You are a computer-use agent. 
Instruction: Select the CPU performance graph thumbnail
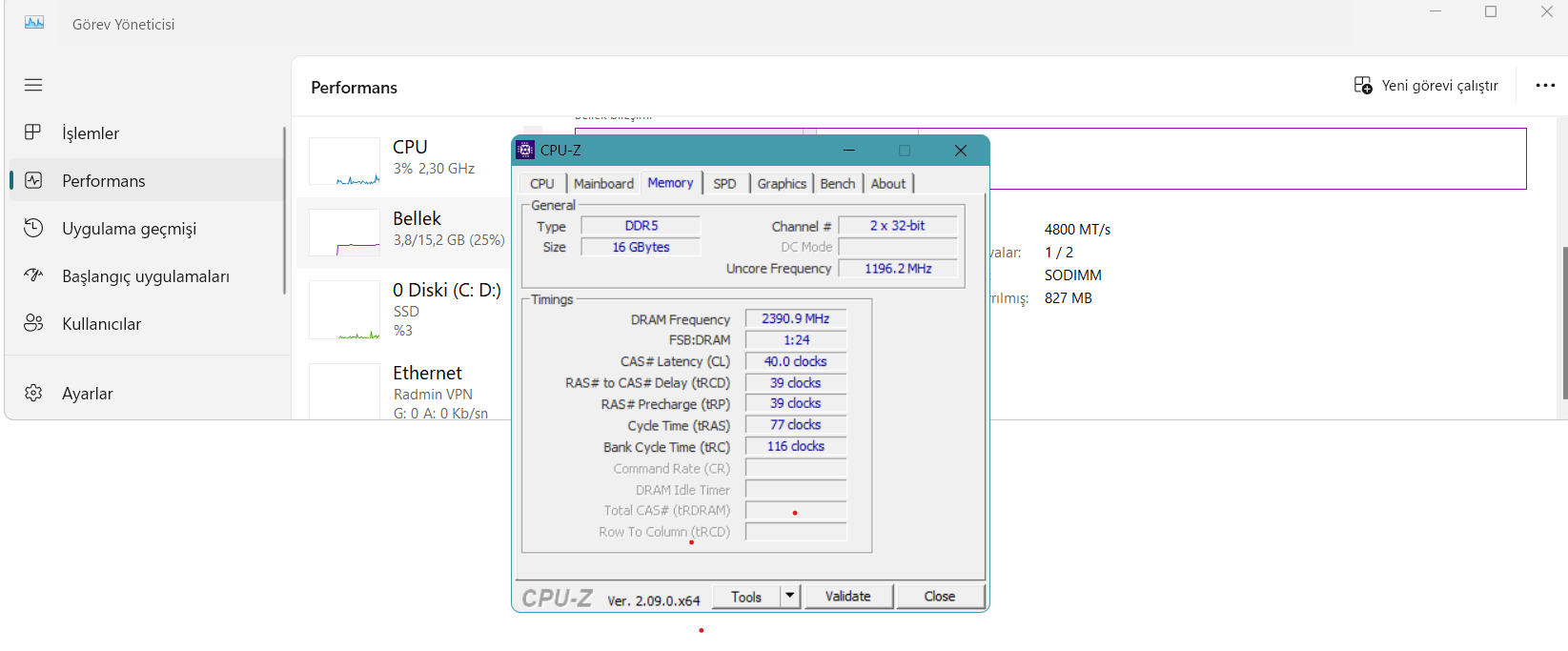(x=344, y=161)
